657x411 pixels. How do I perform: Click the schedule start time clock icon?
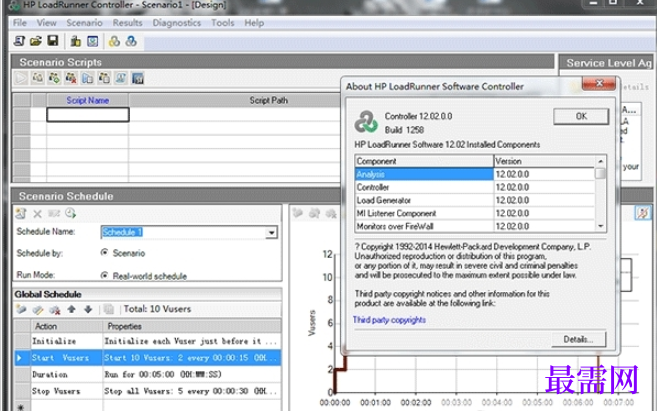[70, 214]
